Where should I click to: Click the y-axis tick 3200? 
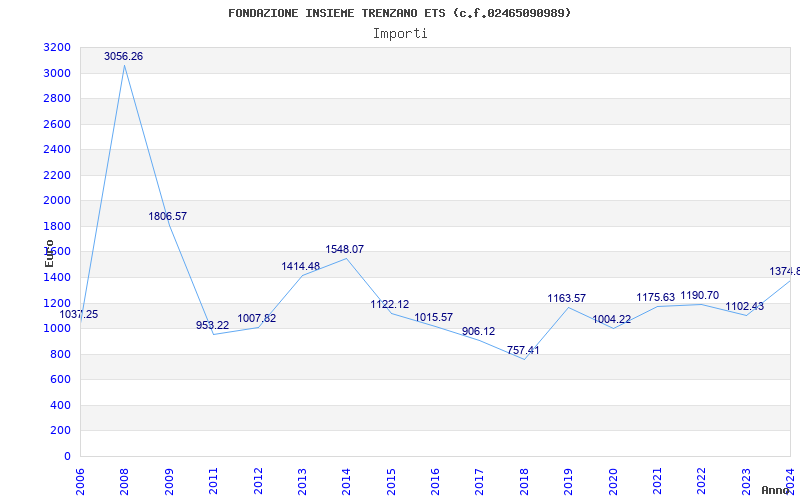coord(57,48)
